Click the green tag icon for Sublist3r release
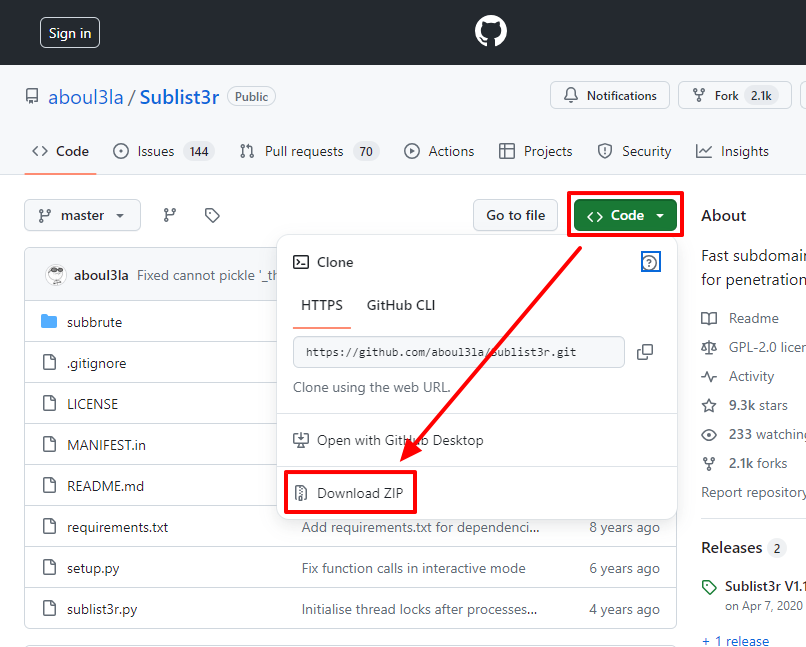806x647 pixels. [709, 587]
